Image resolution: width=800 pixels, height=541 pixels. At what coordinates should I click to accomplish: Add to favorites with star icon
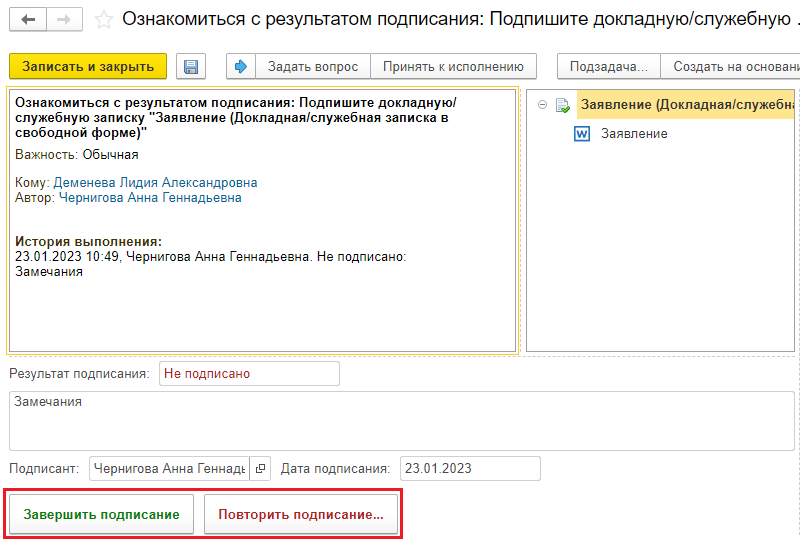(x=103, y=19)
